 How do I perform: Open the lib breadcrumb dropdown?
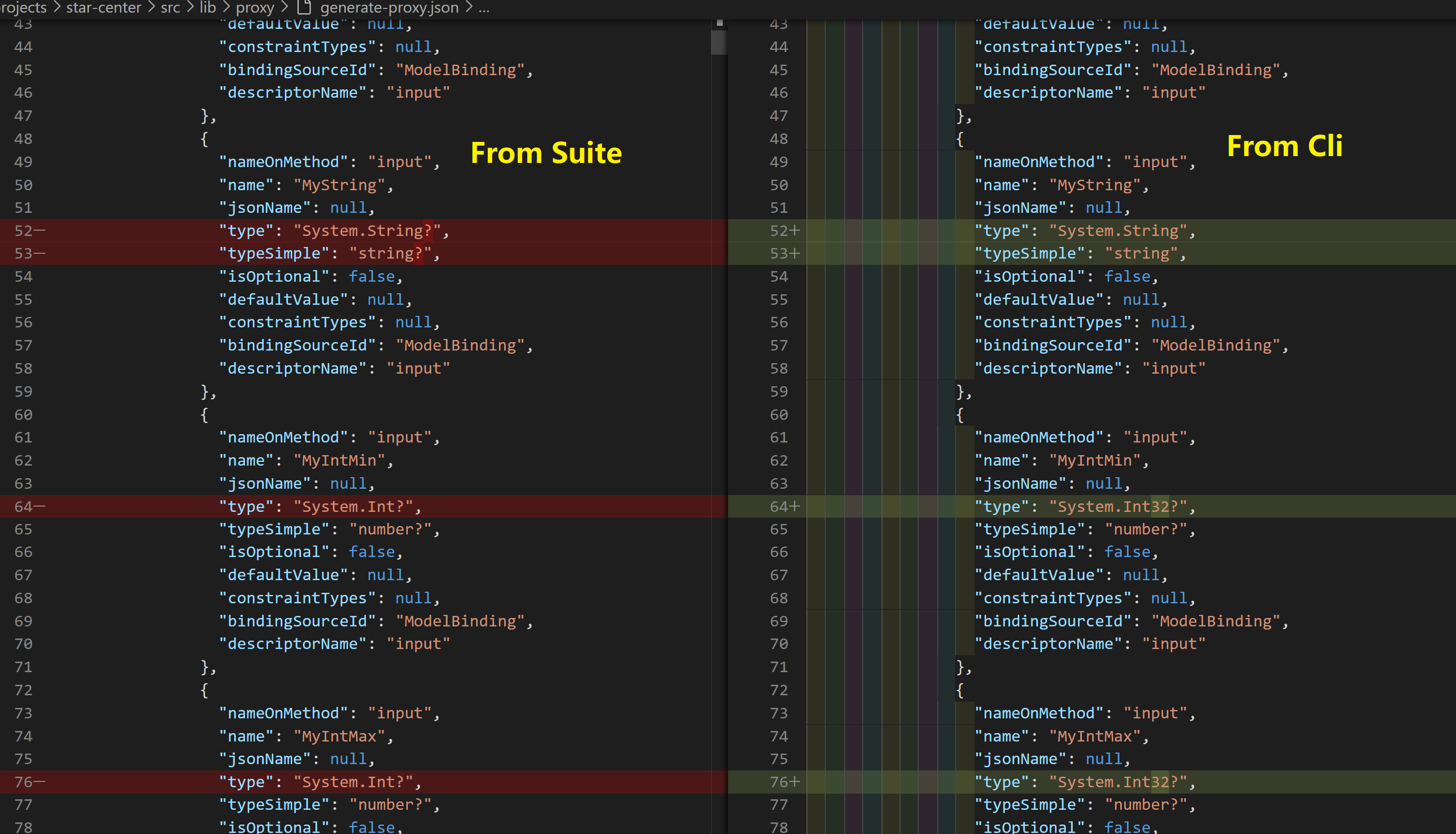(207, 7)
